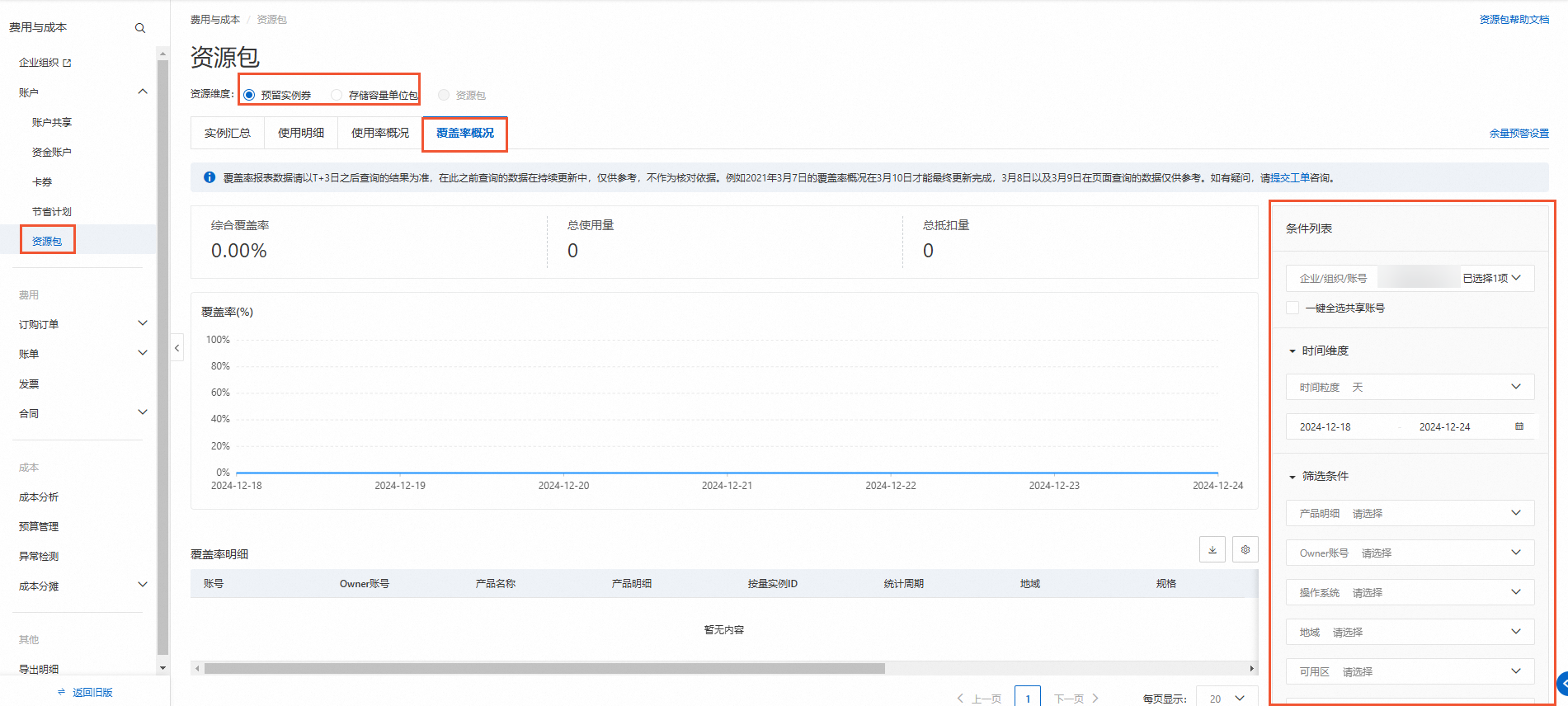Open 预算管理 in the sidebar
Viewport: 1568px width, 706px height.
pos(39,526)
